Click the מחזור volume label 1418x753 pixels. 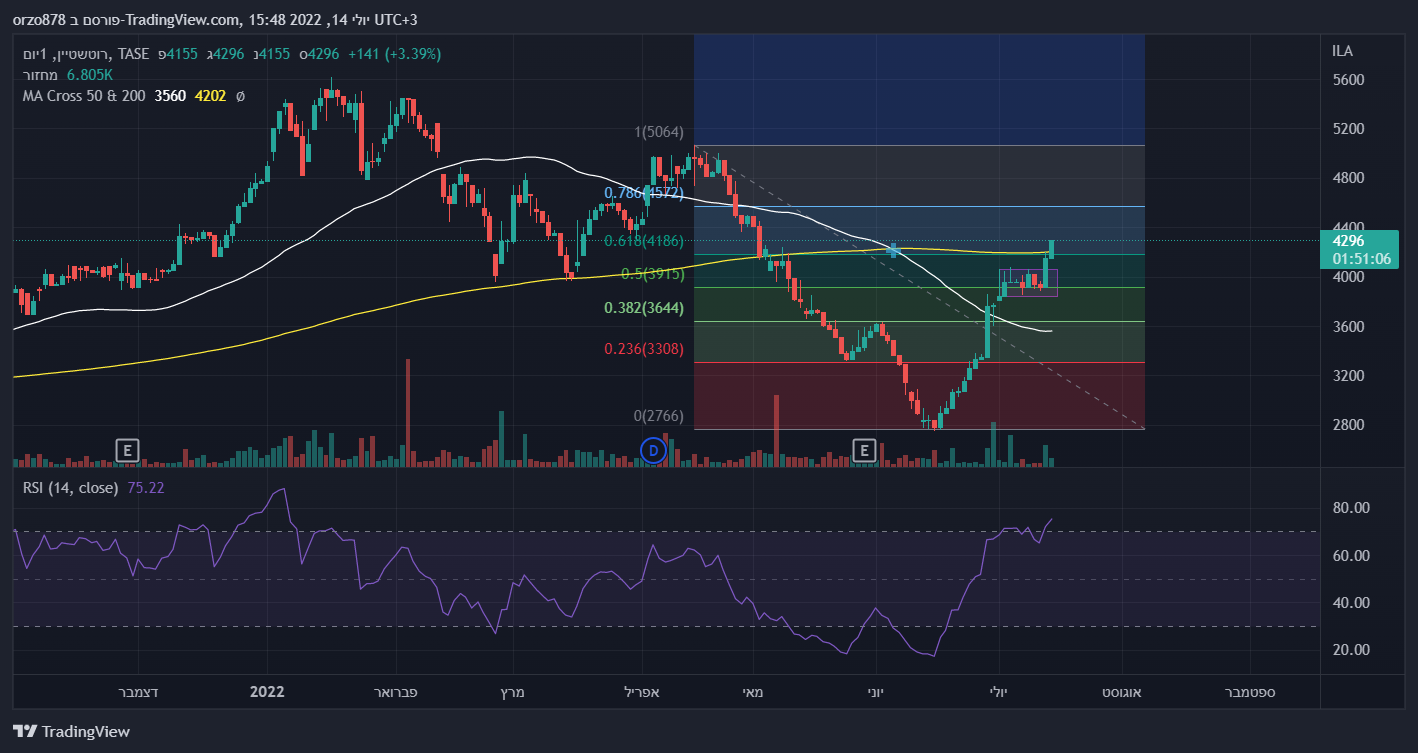(41, 75)
